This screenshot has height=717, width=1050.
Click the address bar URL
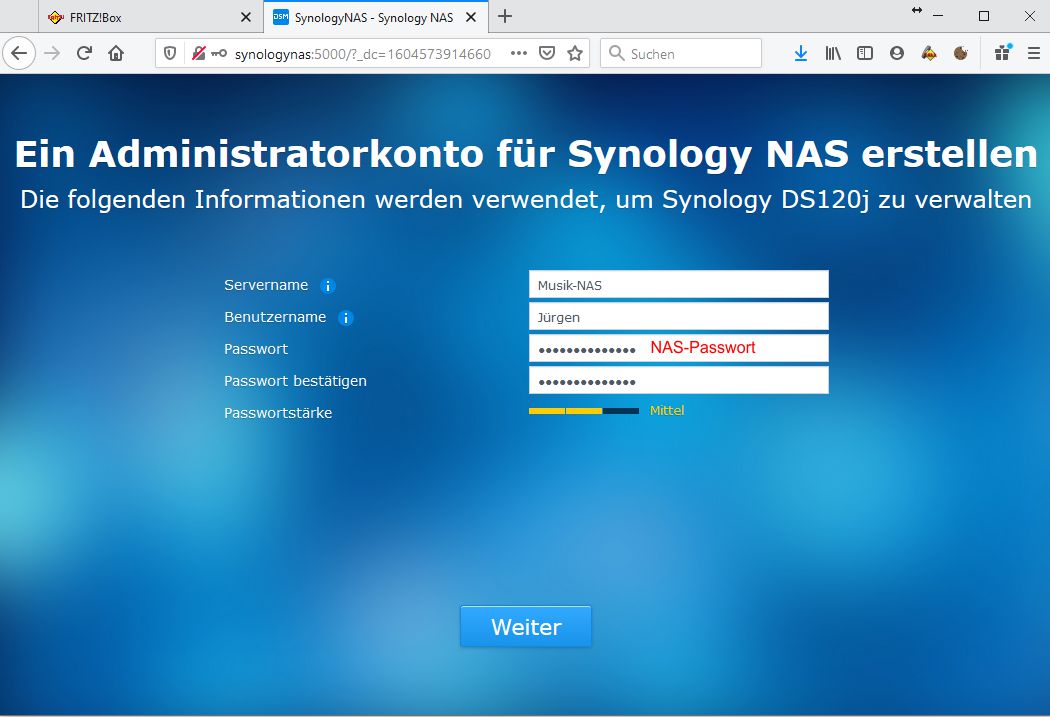(x=362, y=54)
